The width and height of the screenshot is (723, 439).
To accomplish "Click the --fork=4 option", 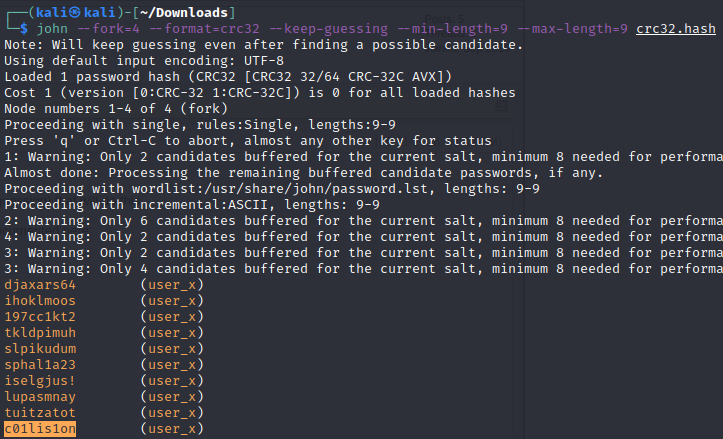I will [x=108, y=29].
